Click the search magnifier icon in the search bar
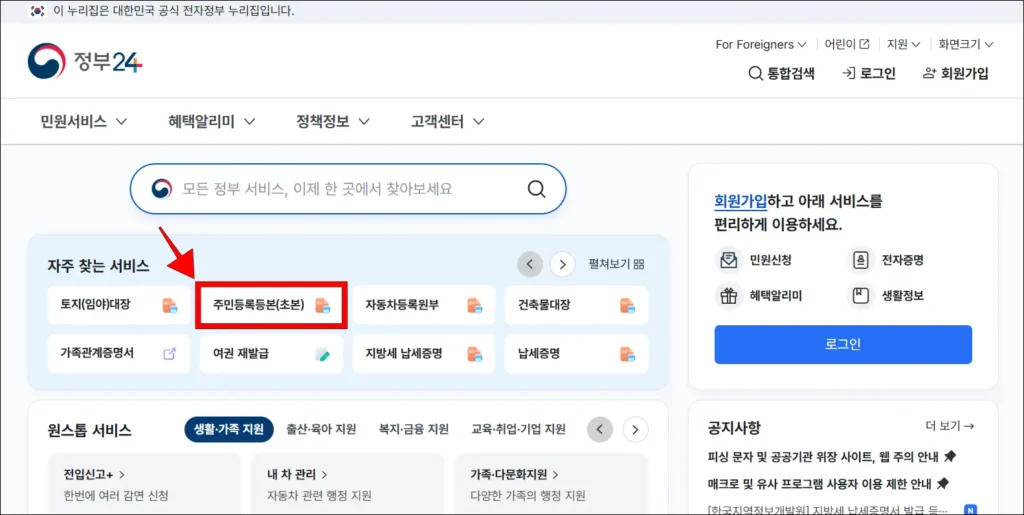Screen dimensions: 1024x515 (x=536, y=189)
